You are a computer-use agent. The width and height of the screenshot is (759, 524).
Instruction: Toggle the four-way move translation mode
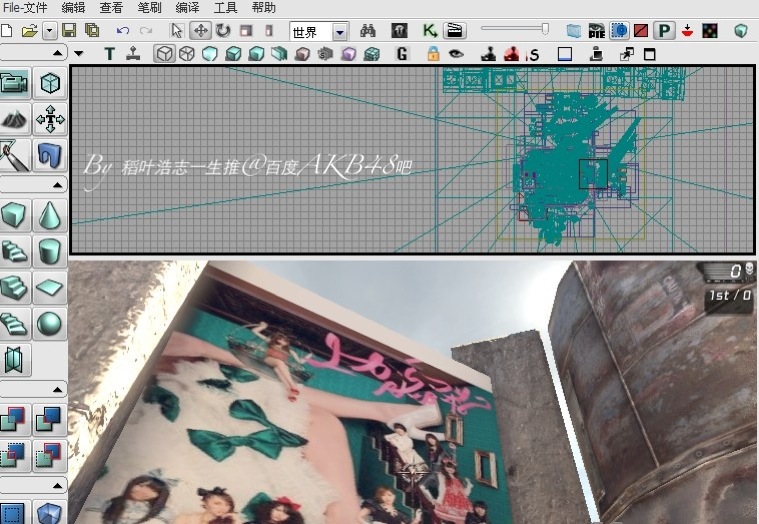[x=200, y=31]
